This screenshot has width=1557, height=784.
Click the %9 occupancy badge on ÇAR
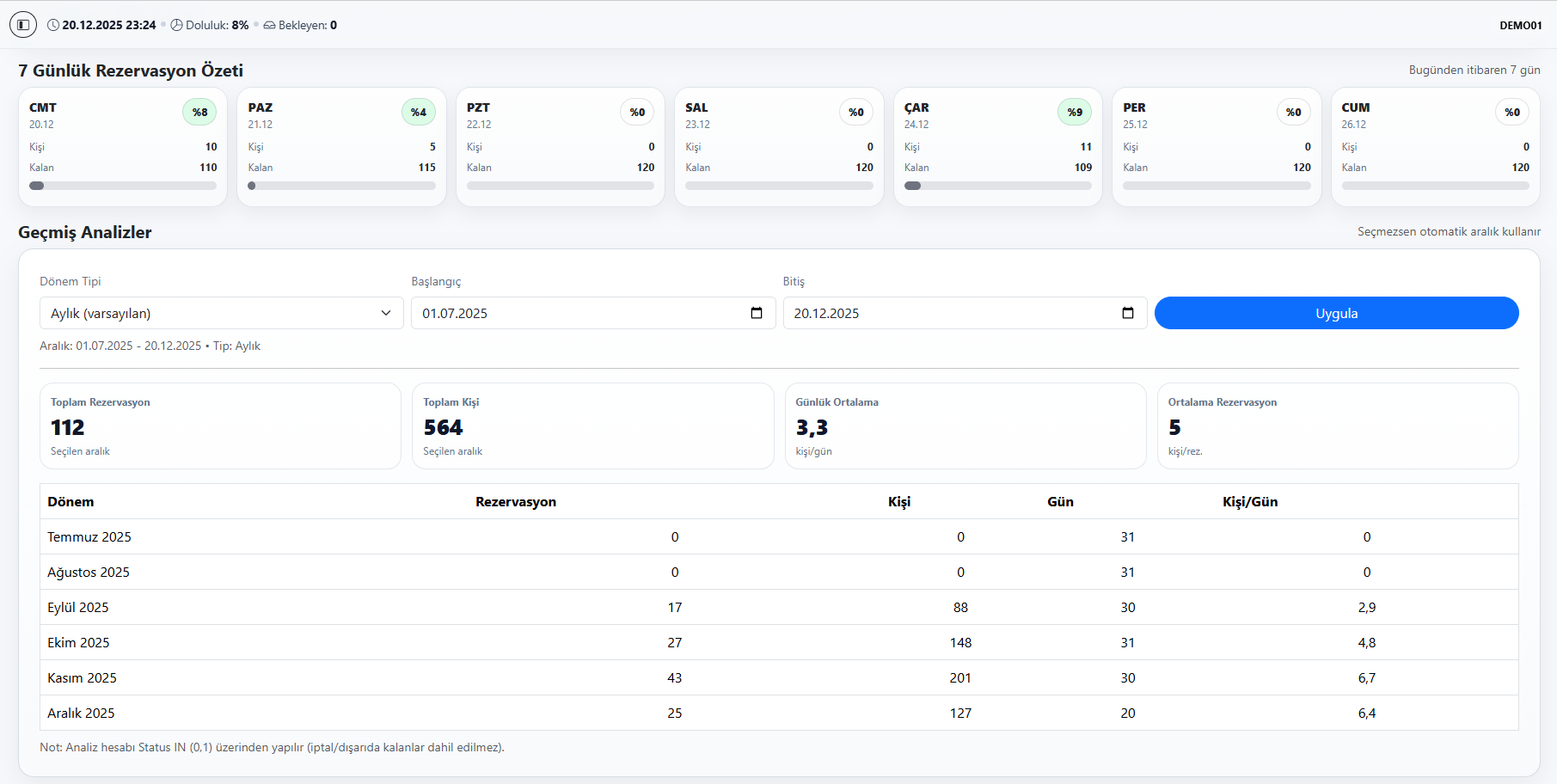1075,112
